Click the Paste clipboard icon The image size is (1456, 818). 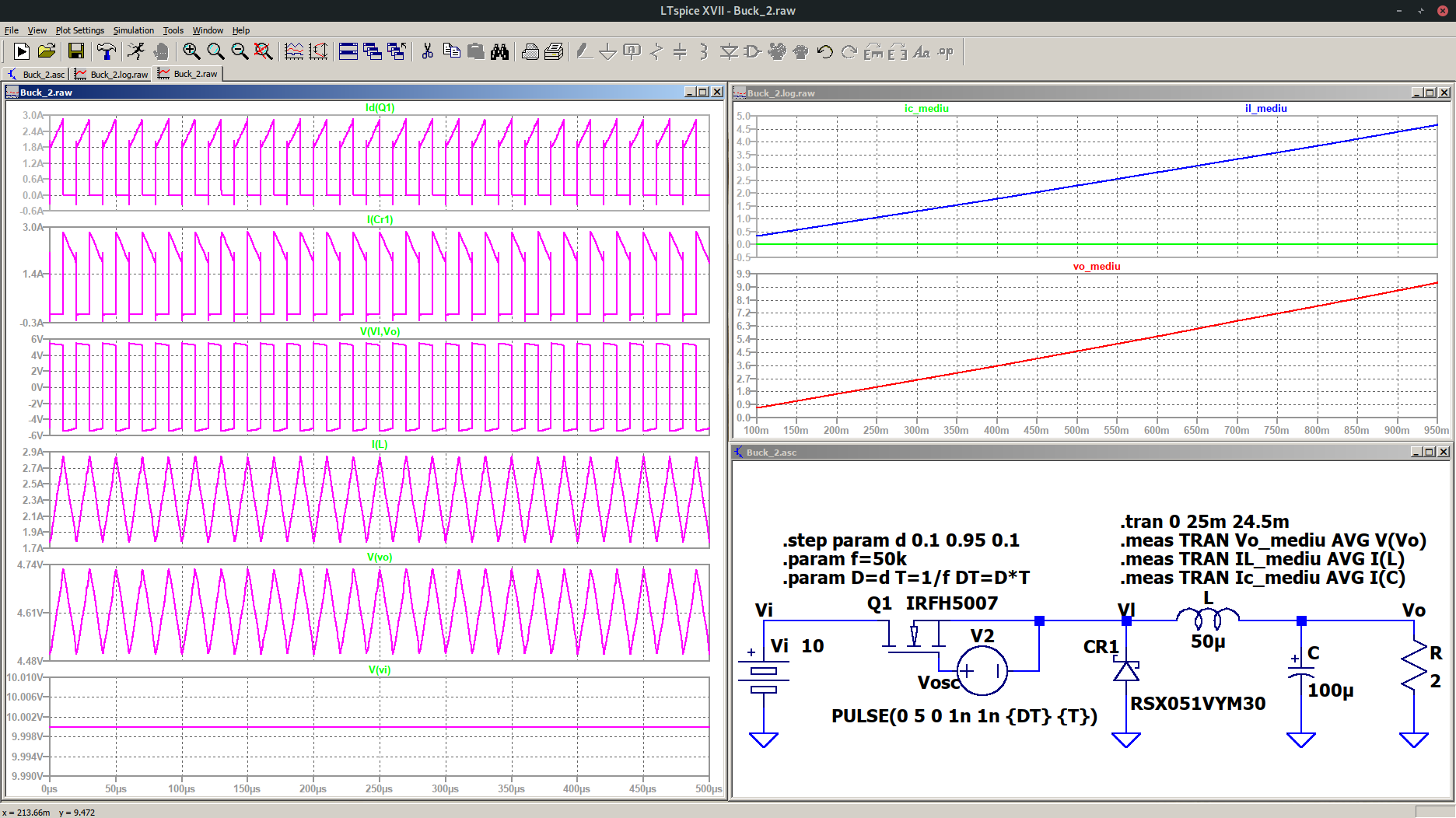coord(475,52)
